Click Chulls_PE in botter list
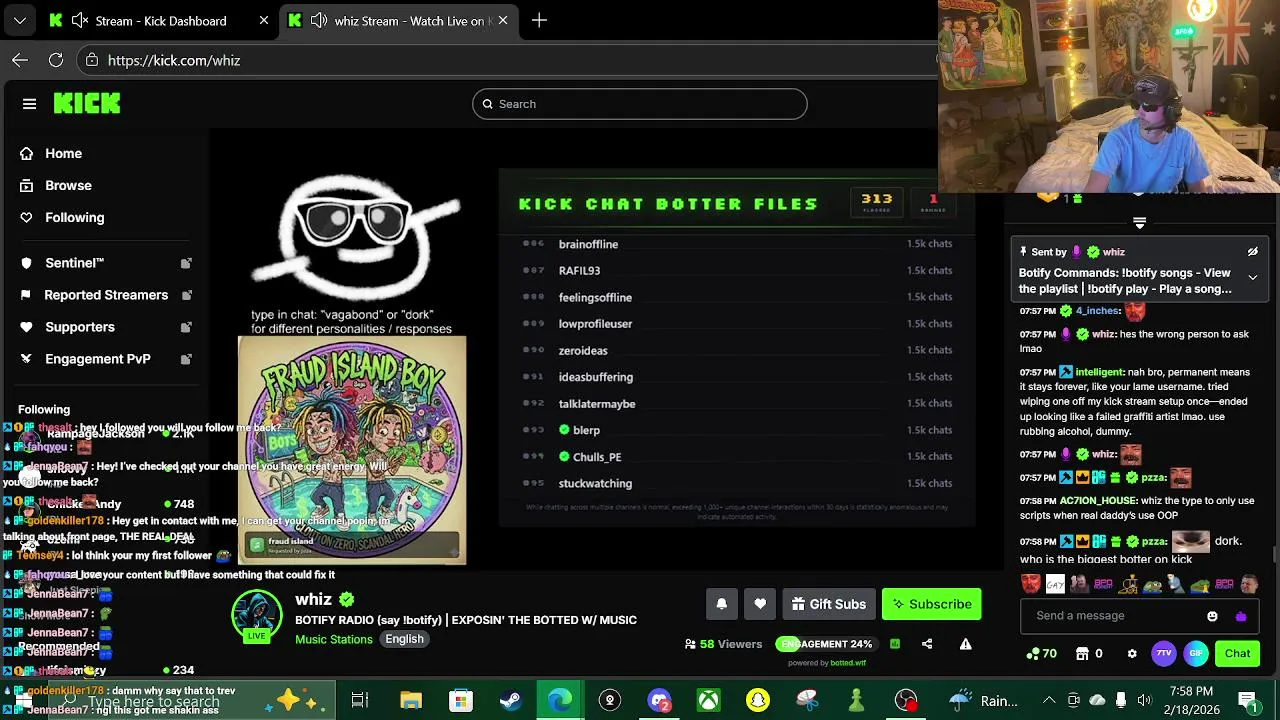Viewport: 1280px width, 720px height. click(x=597, y=457)
